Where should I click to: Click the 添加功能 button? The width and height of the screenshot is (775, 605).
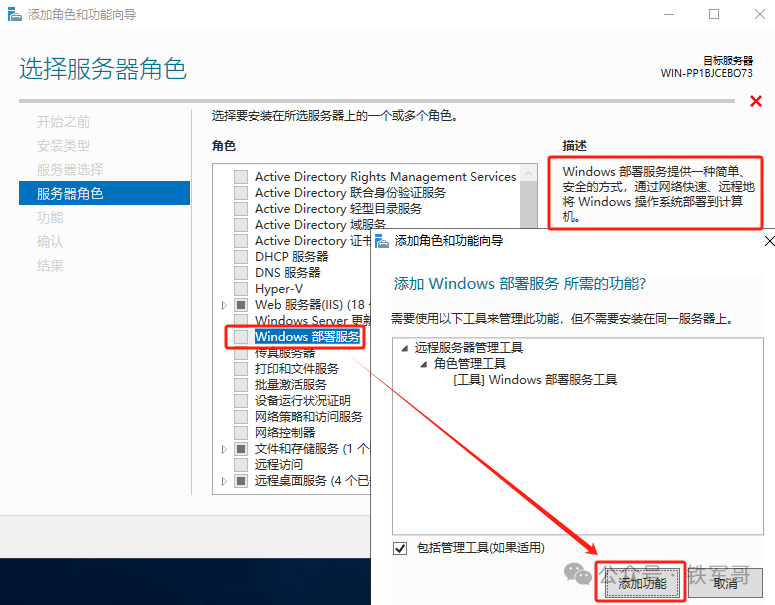[642, 583]
